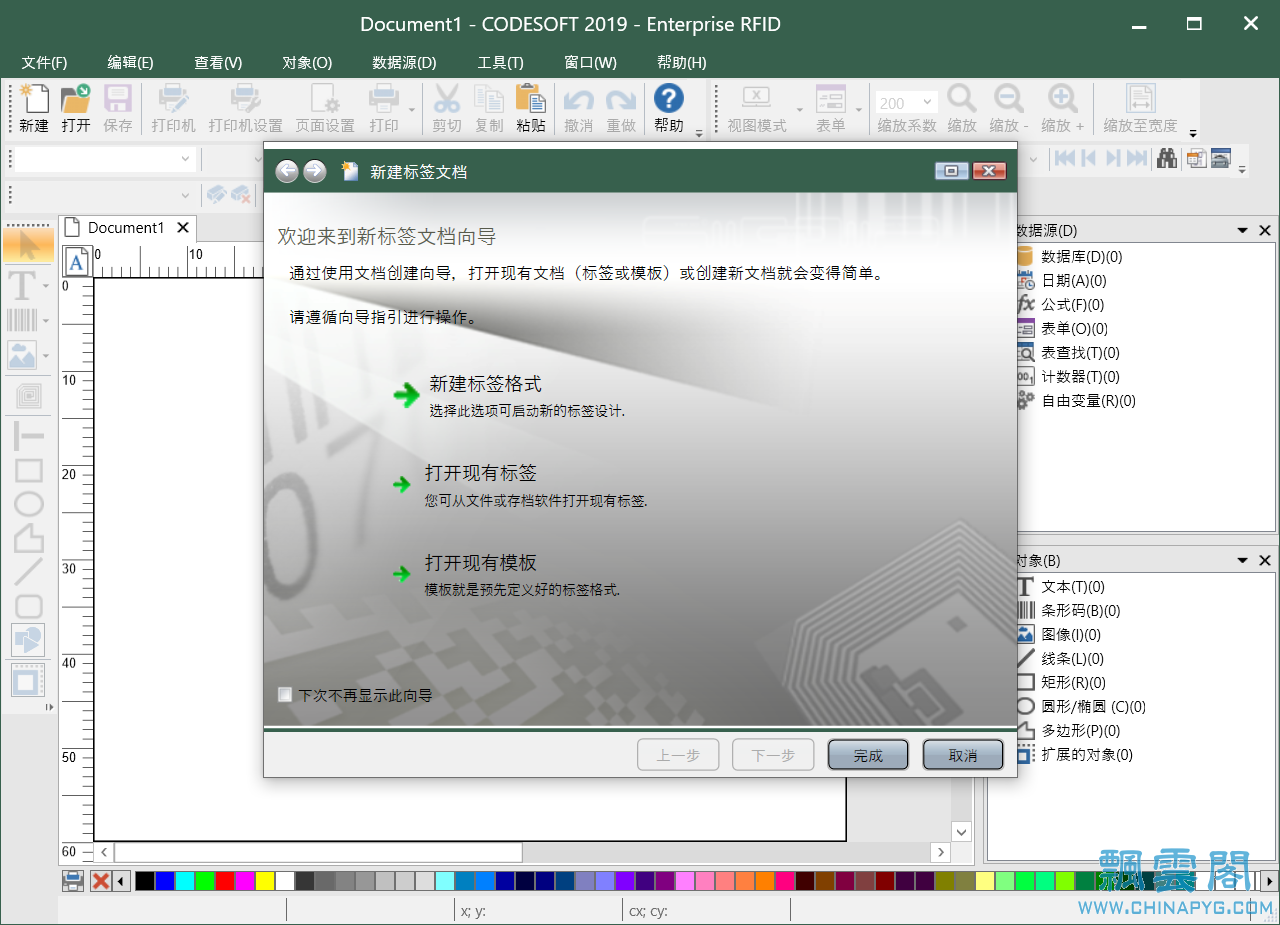Open the 文件(F) menu
Screen dimensions: 1280x925
click(44, 62)
